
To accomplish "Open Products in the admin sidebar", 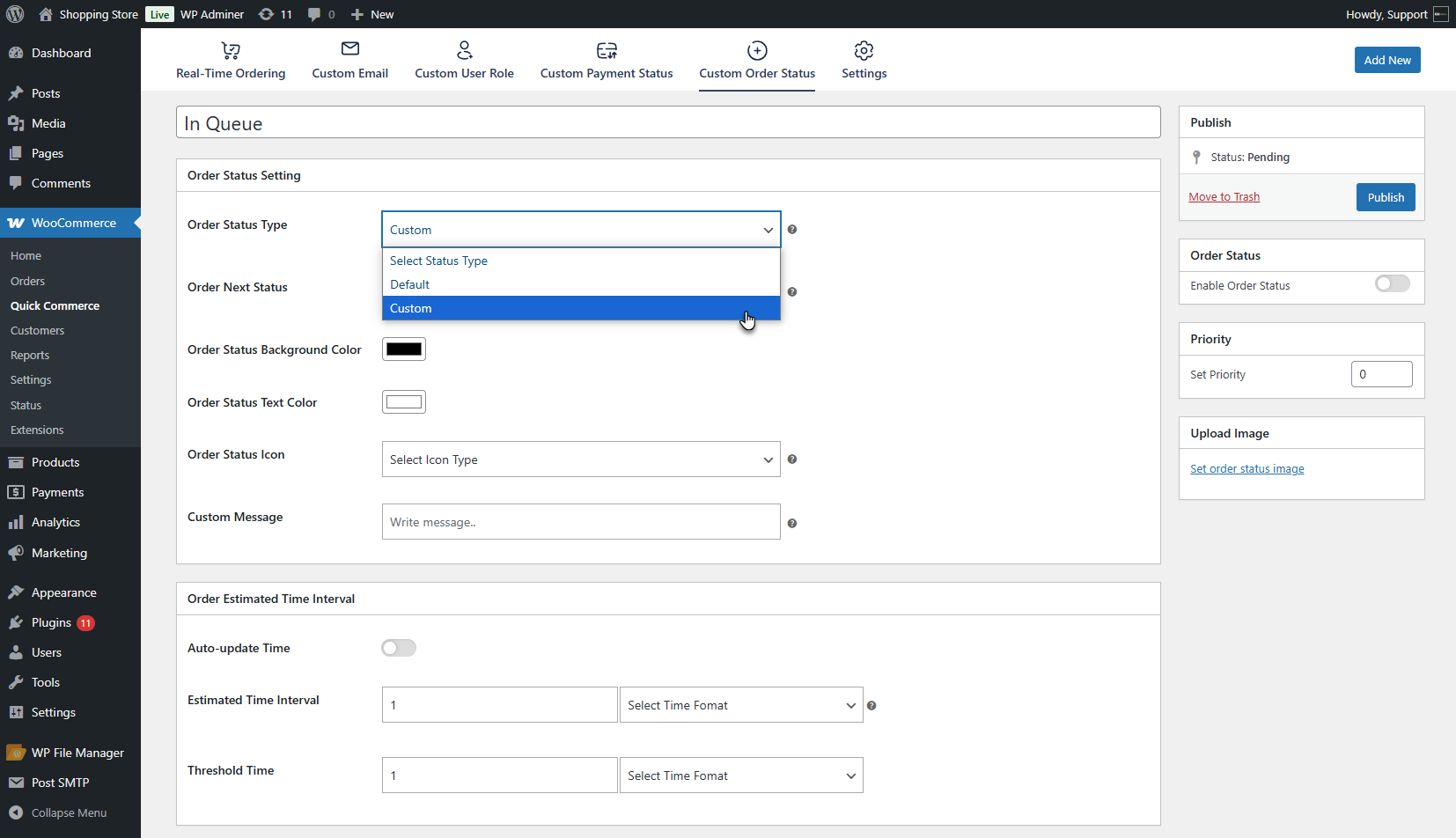I will (x=55, y=462).
